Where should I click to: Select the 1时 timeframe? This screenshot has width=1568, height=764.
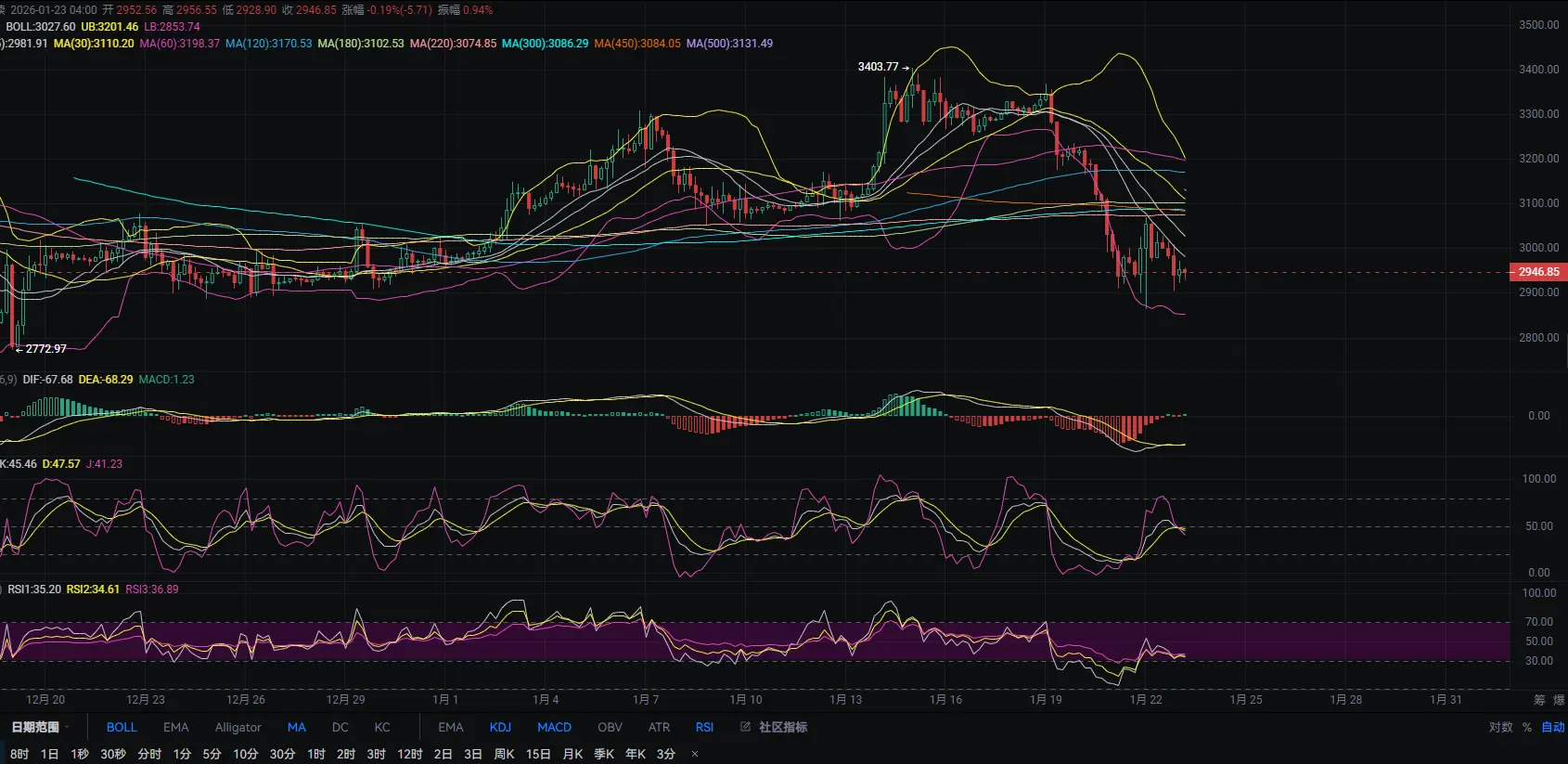point(316,754)
